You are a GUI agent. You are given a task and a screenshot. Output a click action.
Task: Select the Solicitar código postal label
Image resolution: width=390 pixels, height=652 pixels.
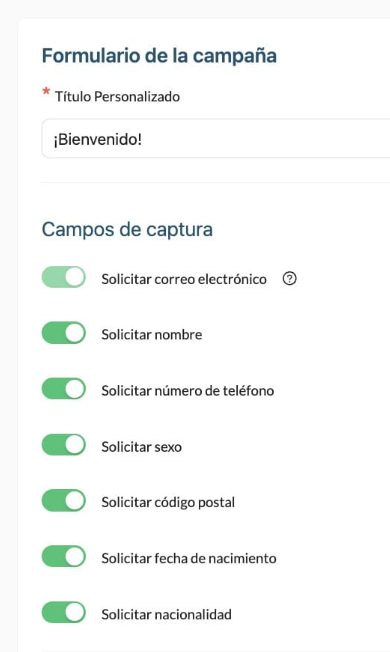tap(168, 502)
